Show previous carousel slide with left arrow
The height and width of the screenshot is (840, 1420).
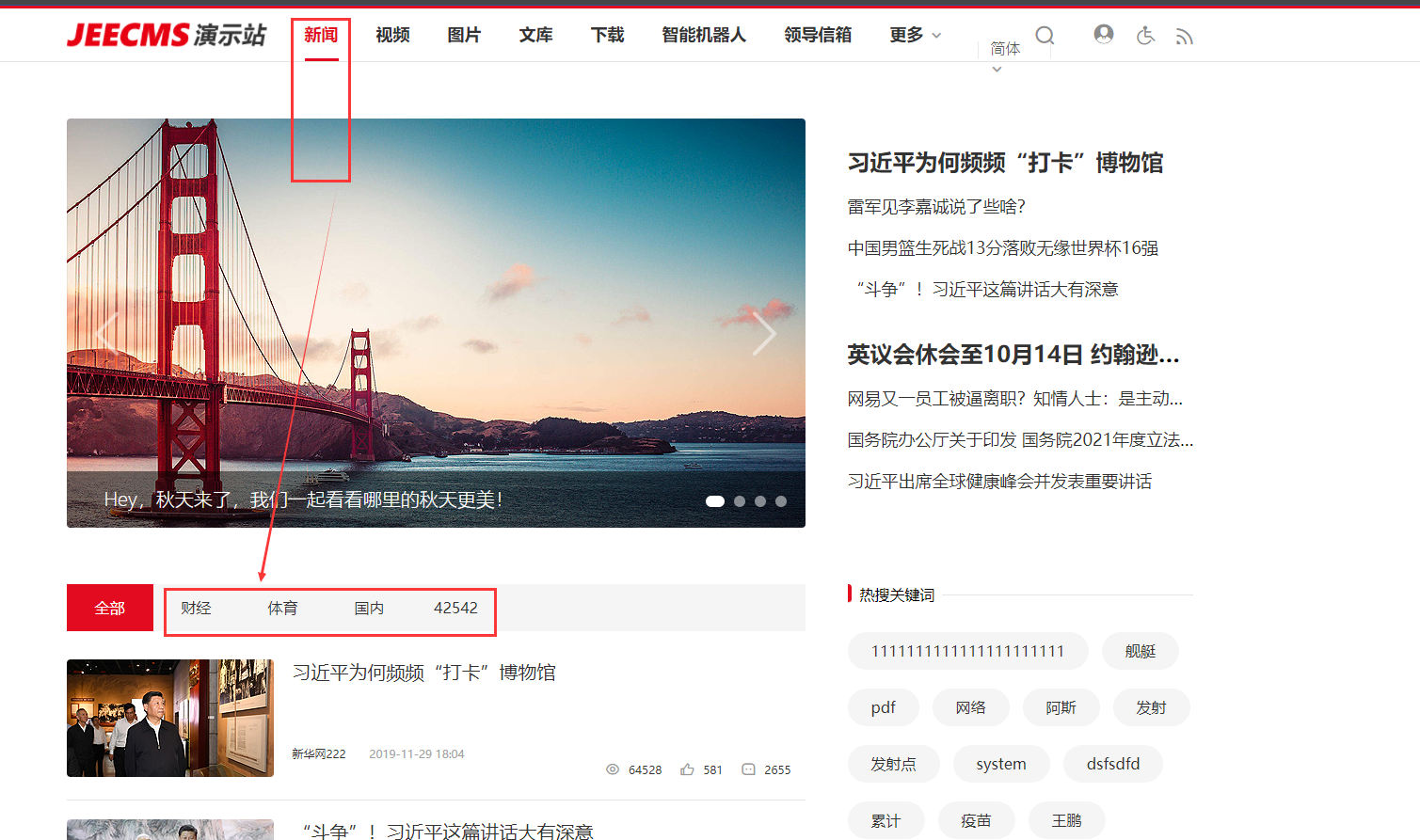pyautogui.click(x=107, y=333)
